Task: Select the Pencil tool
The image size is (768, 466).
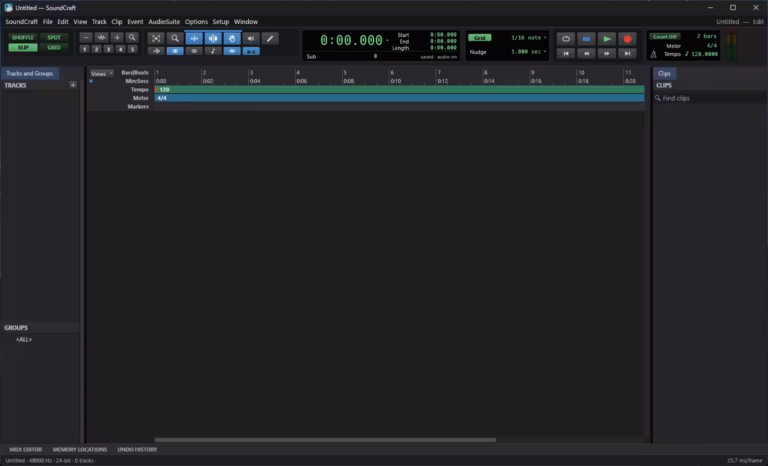Action: coord(270,39)
